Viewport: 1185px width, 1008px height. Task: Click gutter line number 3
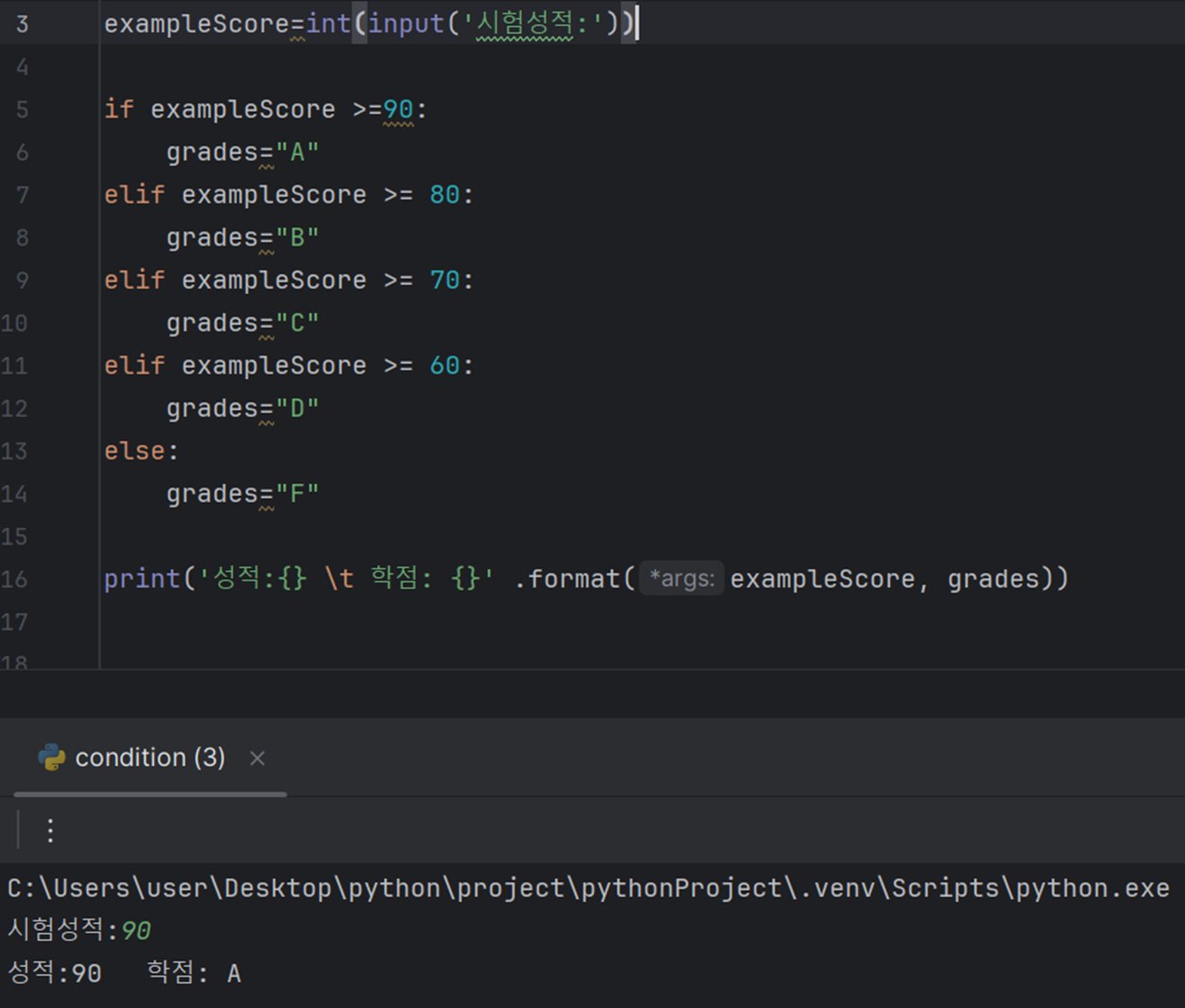point(21,24)
